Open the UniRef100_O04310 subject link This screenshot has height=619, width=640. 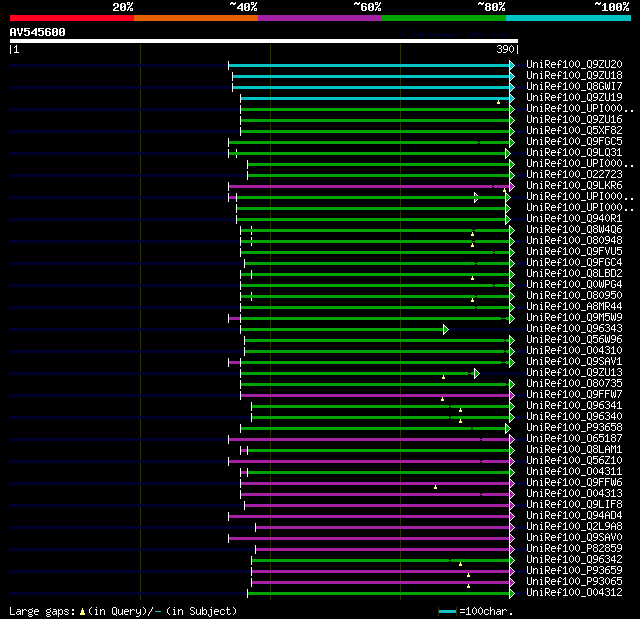(574, 351)
